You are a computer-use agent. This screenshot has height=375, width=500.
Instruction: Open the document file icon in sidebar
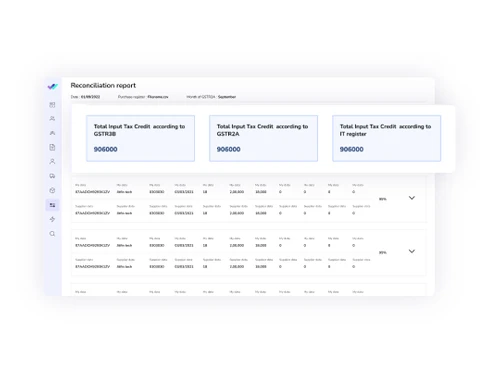[x=52, y=147]
